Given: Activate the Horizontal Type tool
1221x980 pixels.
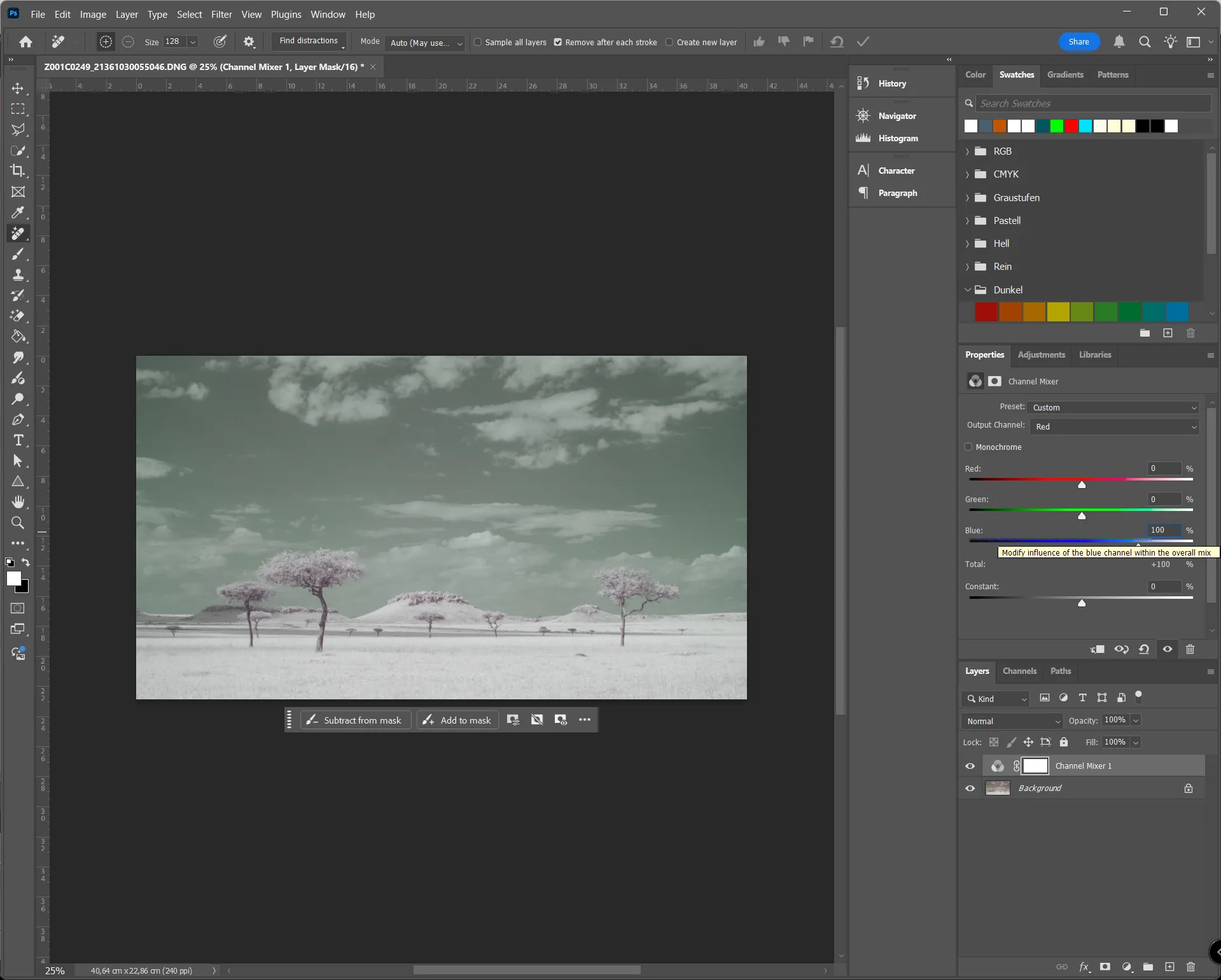Looking at the screenshot, I should 18,440.
